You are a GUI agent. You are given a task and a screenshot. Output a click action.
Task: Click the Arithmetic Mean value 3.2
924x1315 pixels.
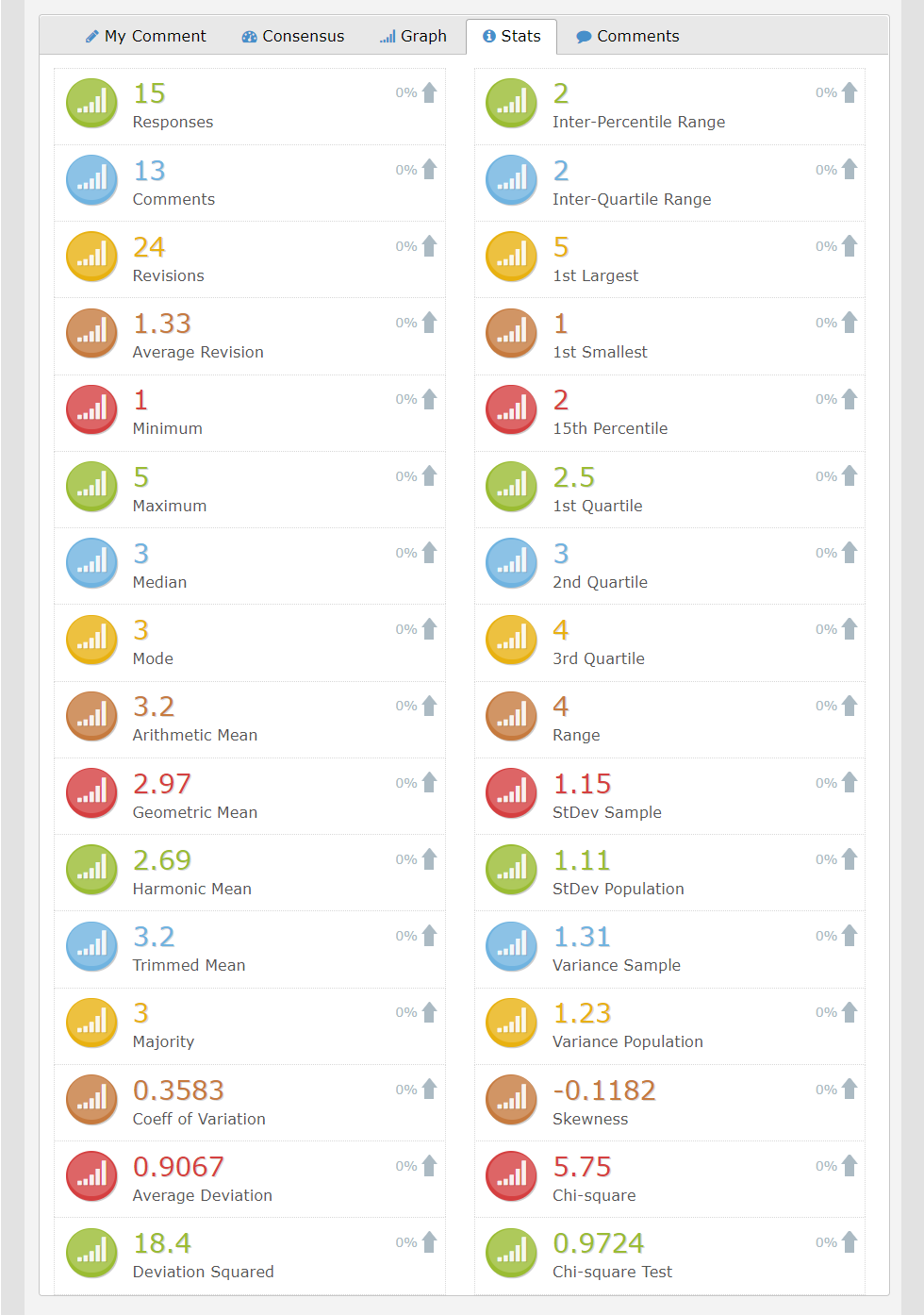(154, 707)
